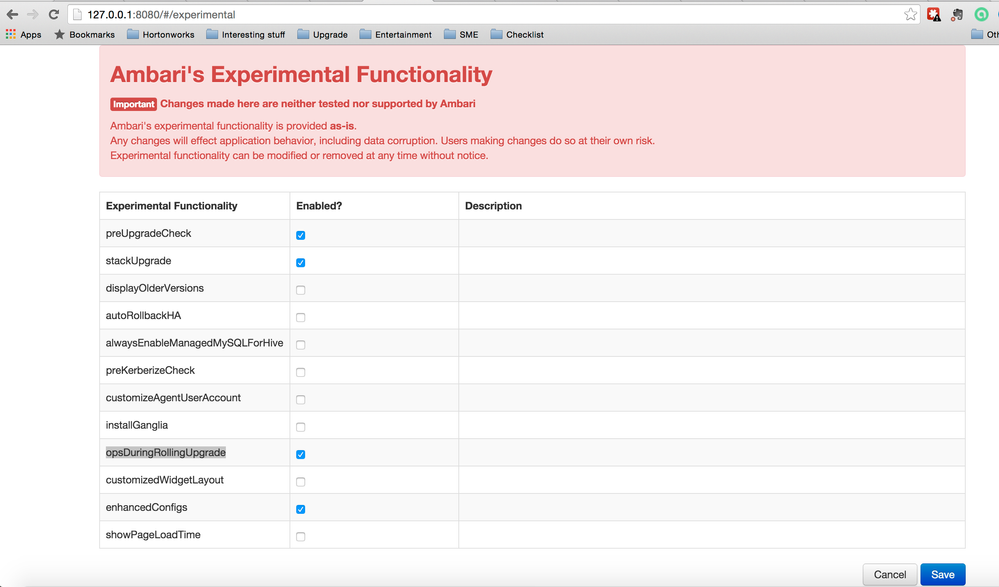Click the green circular extension icon
Viewport: 999px width, 587px height.
982,15
